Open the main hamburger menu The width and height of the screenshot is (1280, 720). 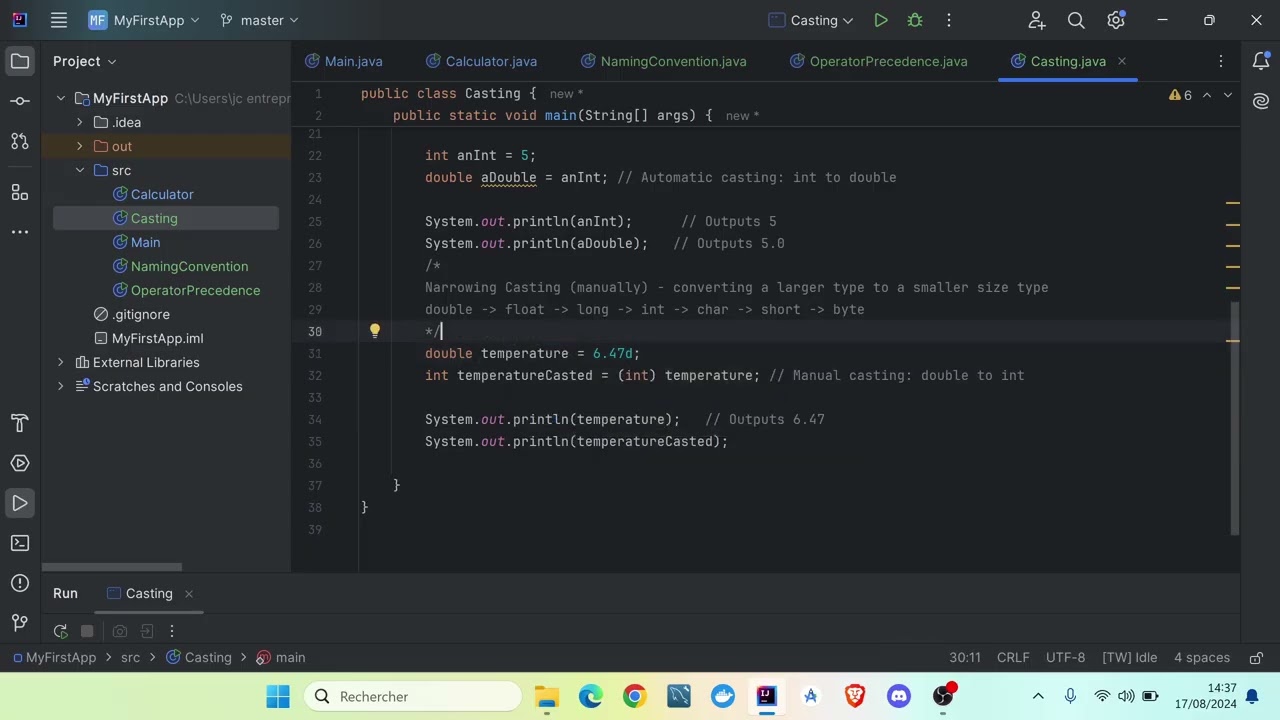[59, 20]
